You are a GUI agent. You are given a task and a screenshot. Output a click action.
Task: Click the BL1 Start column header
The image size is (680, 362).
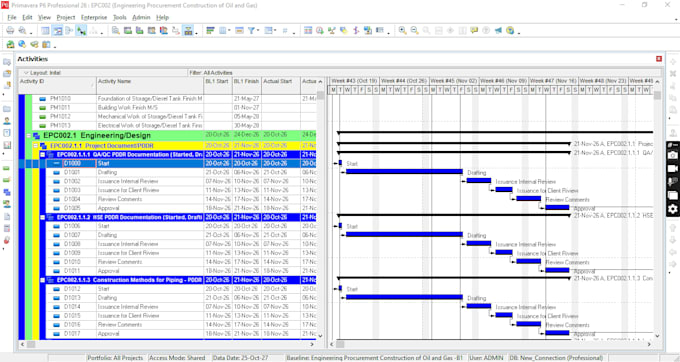[218, 85]
